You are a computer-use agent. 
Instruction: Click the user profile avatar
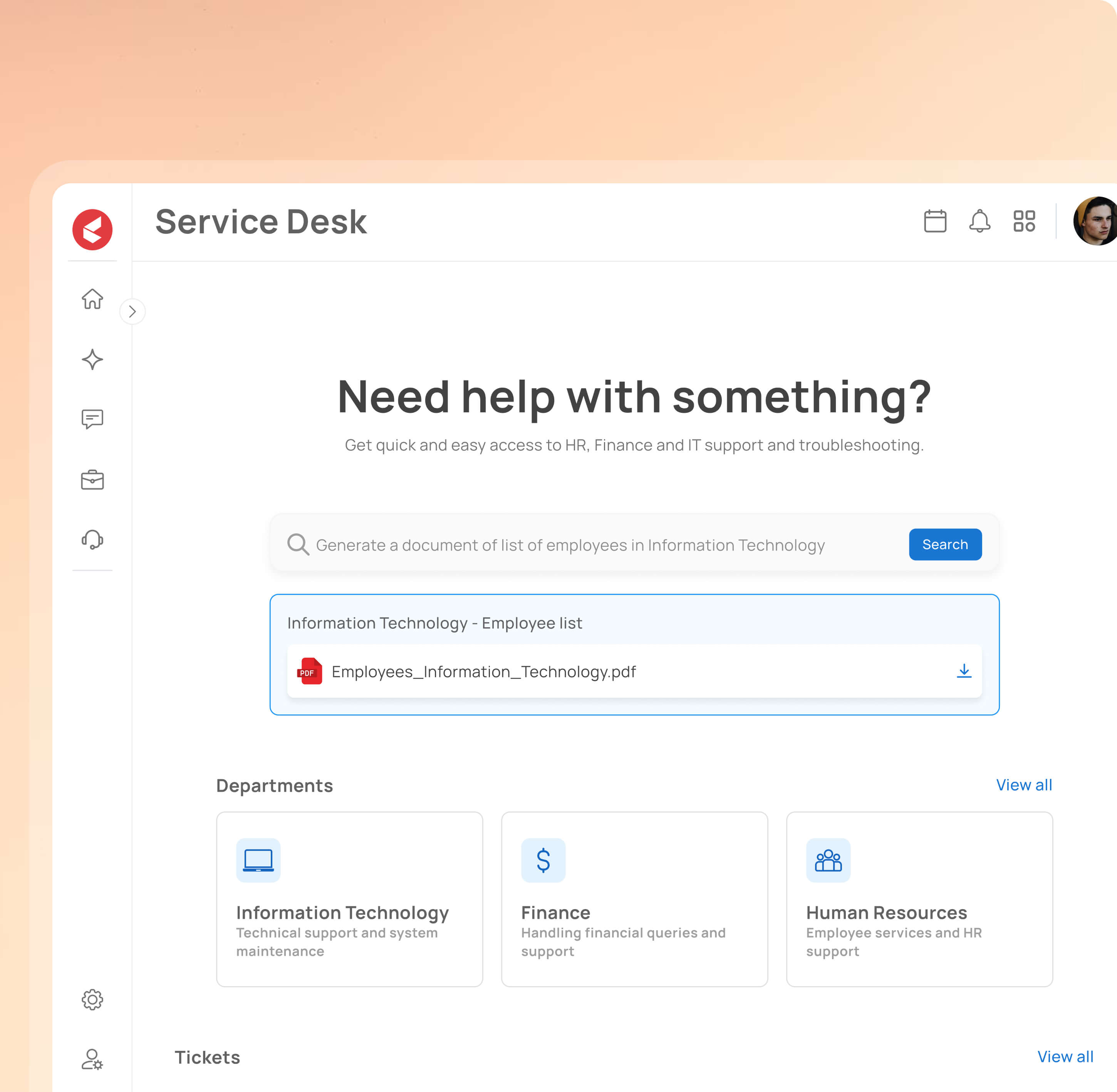tap(1096, 221)
